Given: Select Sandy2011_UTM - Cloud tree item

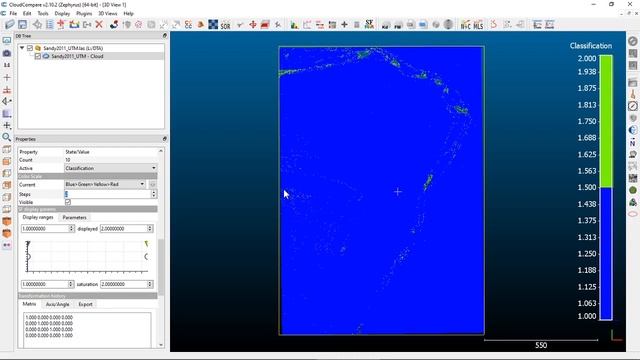Looking at the screenshot, I should [77, 56].
